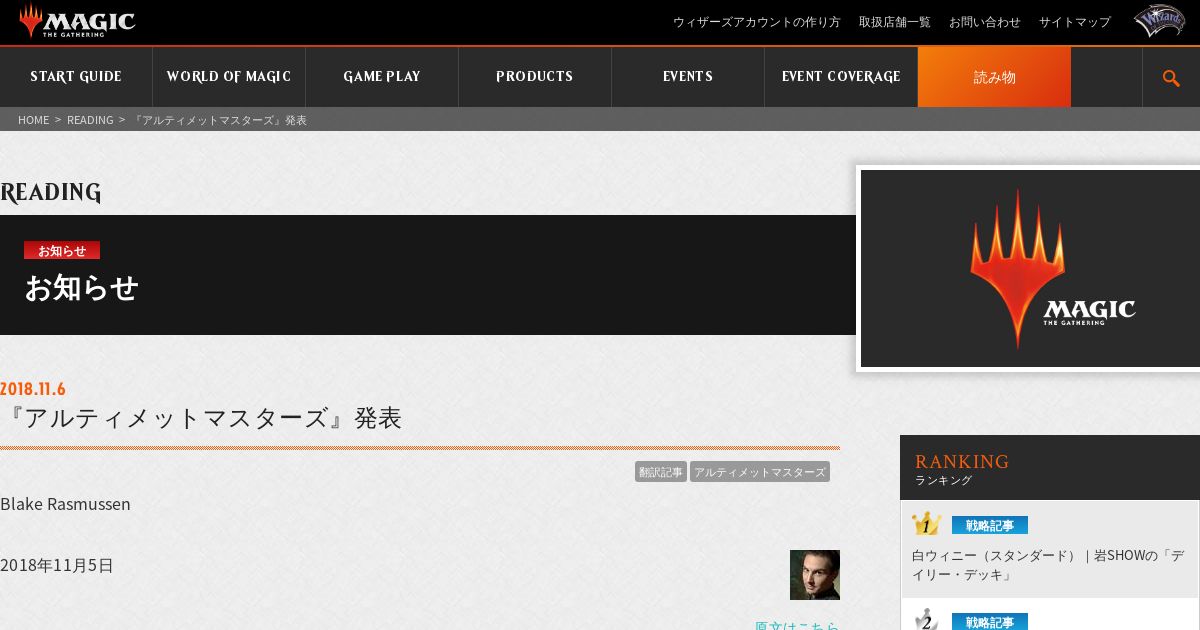Click the red お知らせ category tag
1200x630 pixels.
[x=62, y=250]
